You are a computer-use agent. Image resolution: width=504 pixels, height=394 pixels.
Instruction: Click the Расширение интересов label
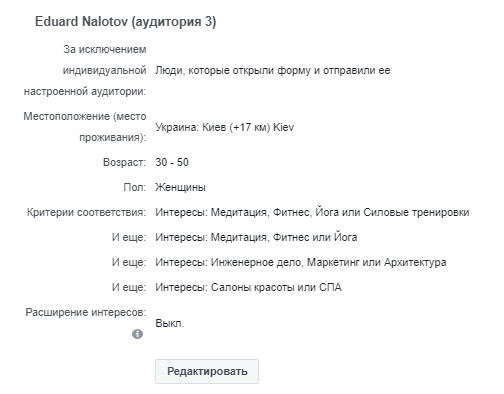point(86,313)
